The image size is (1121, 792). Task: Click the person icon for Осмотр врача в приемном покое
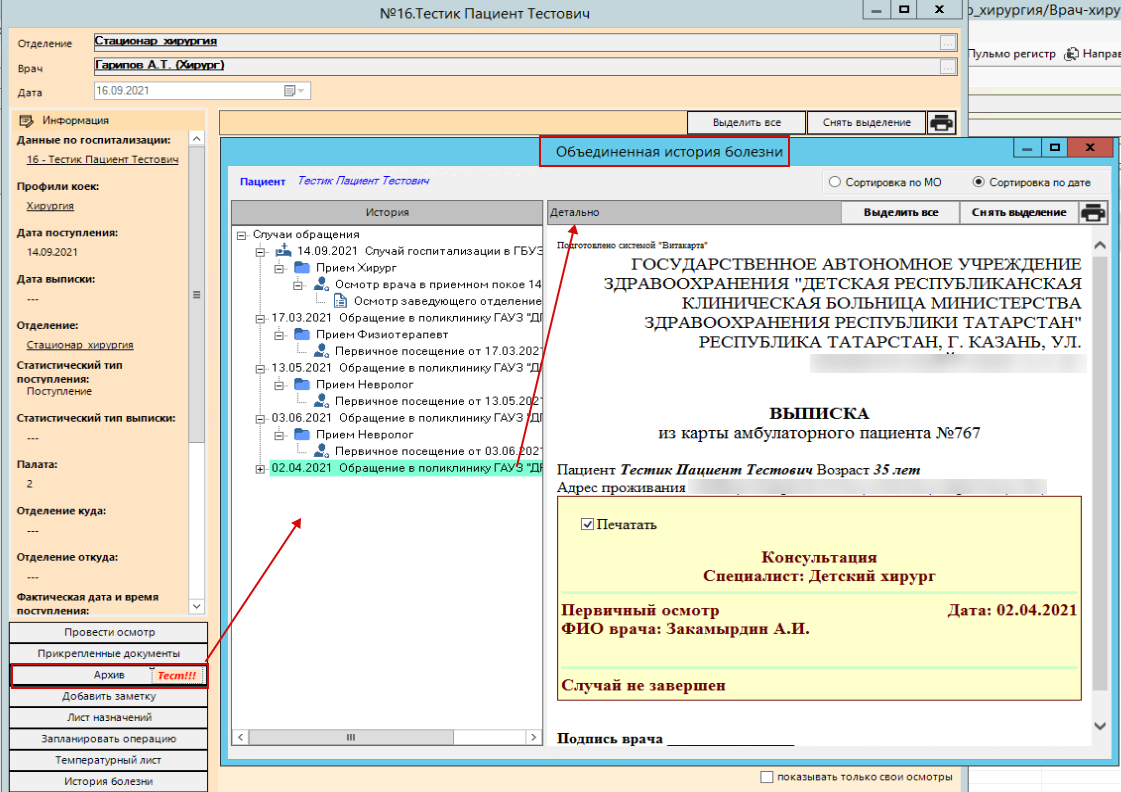point(321,284)
